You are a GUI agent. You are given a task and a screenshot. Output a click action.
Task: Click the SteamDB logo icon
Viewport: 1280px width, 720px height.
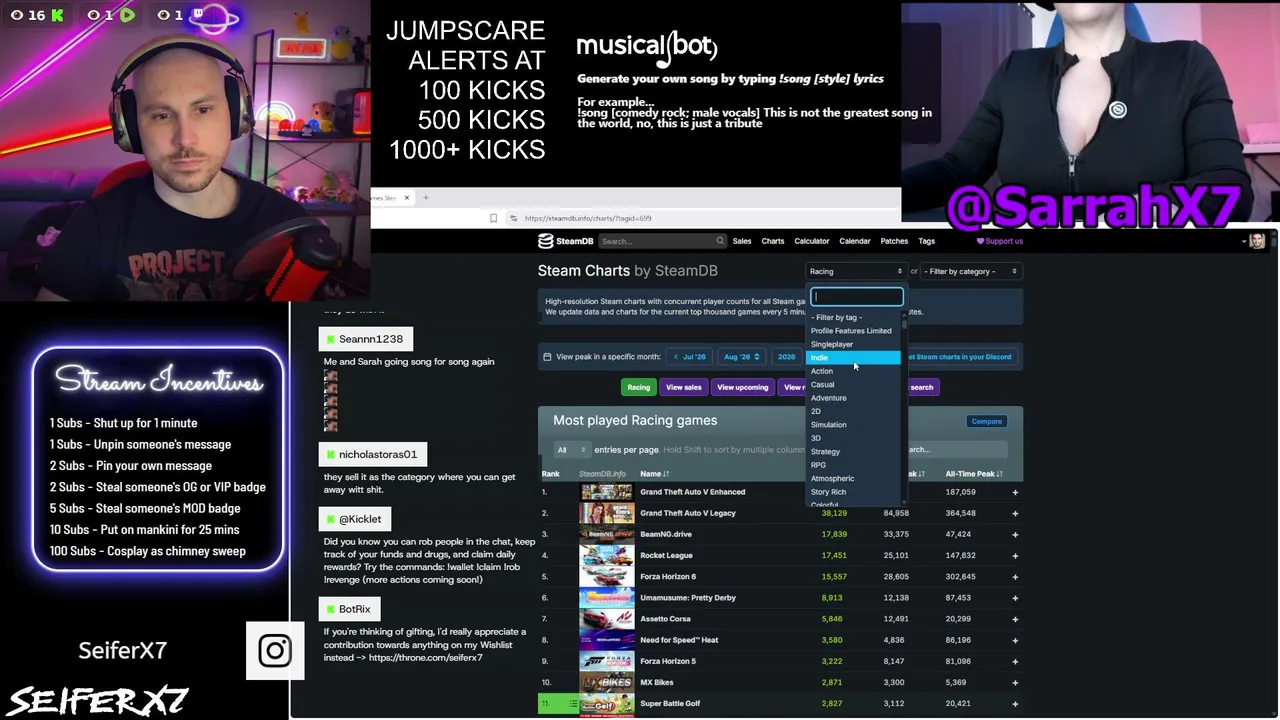pos(545,241)
